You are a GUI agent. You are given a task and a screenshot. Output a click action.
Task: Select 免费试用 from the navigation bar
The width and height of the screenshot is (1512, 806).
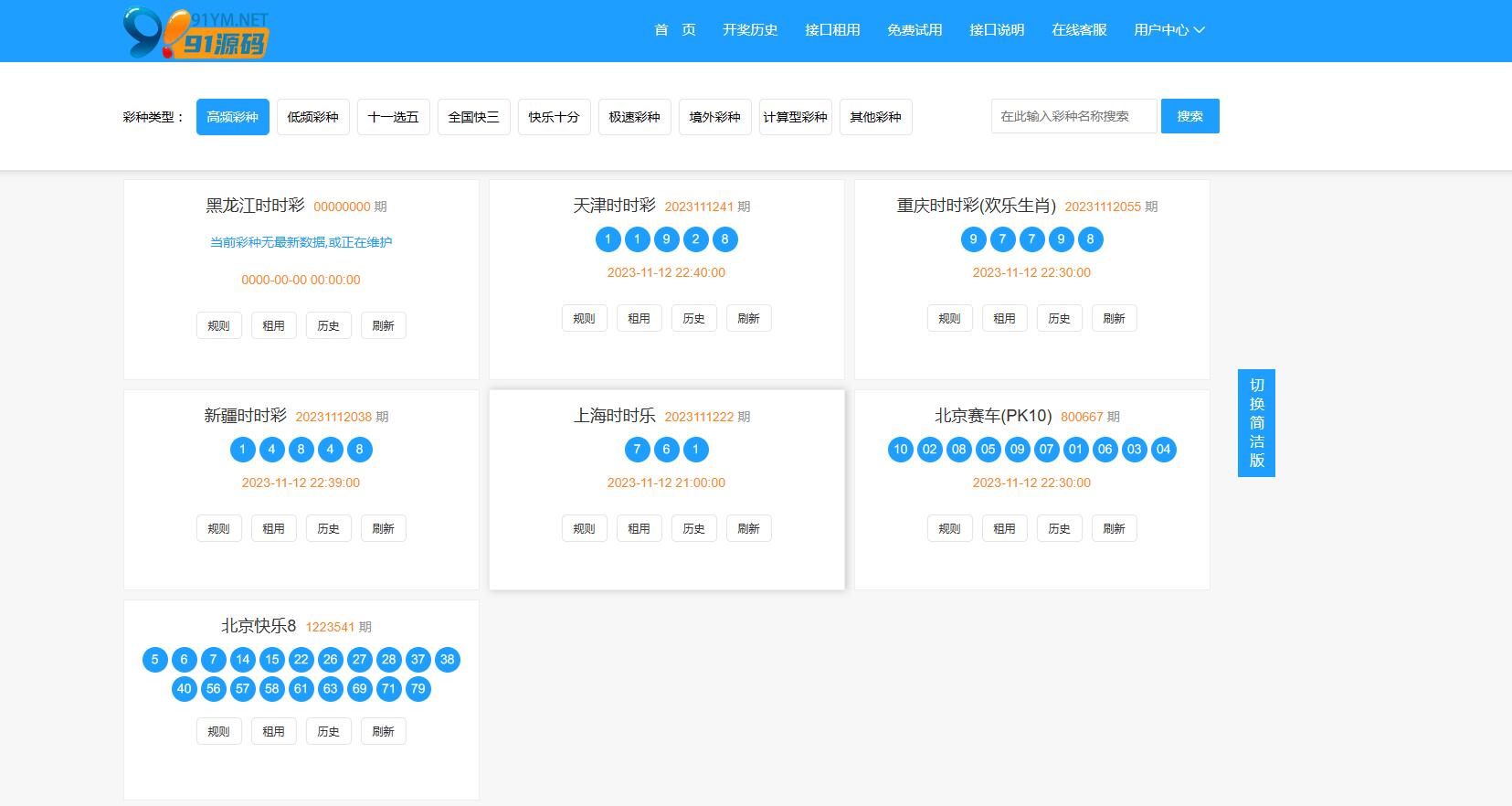(915, 30)
